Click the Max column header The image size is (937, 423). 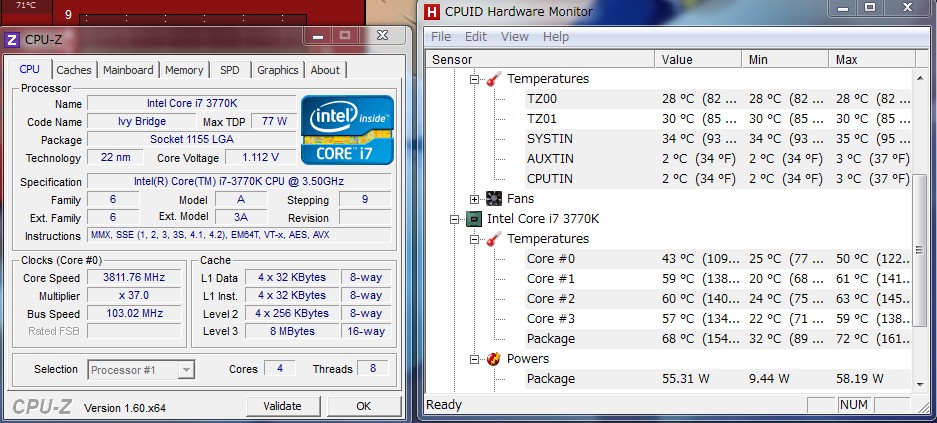[x=872, y=60]
